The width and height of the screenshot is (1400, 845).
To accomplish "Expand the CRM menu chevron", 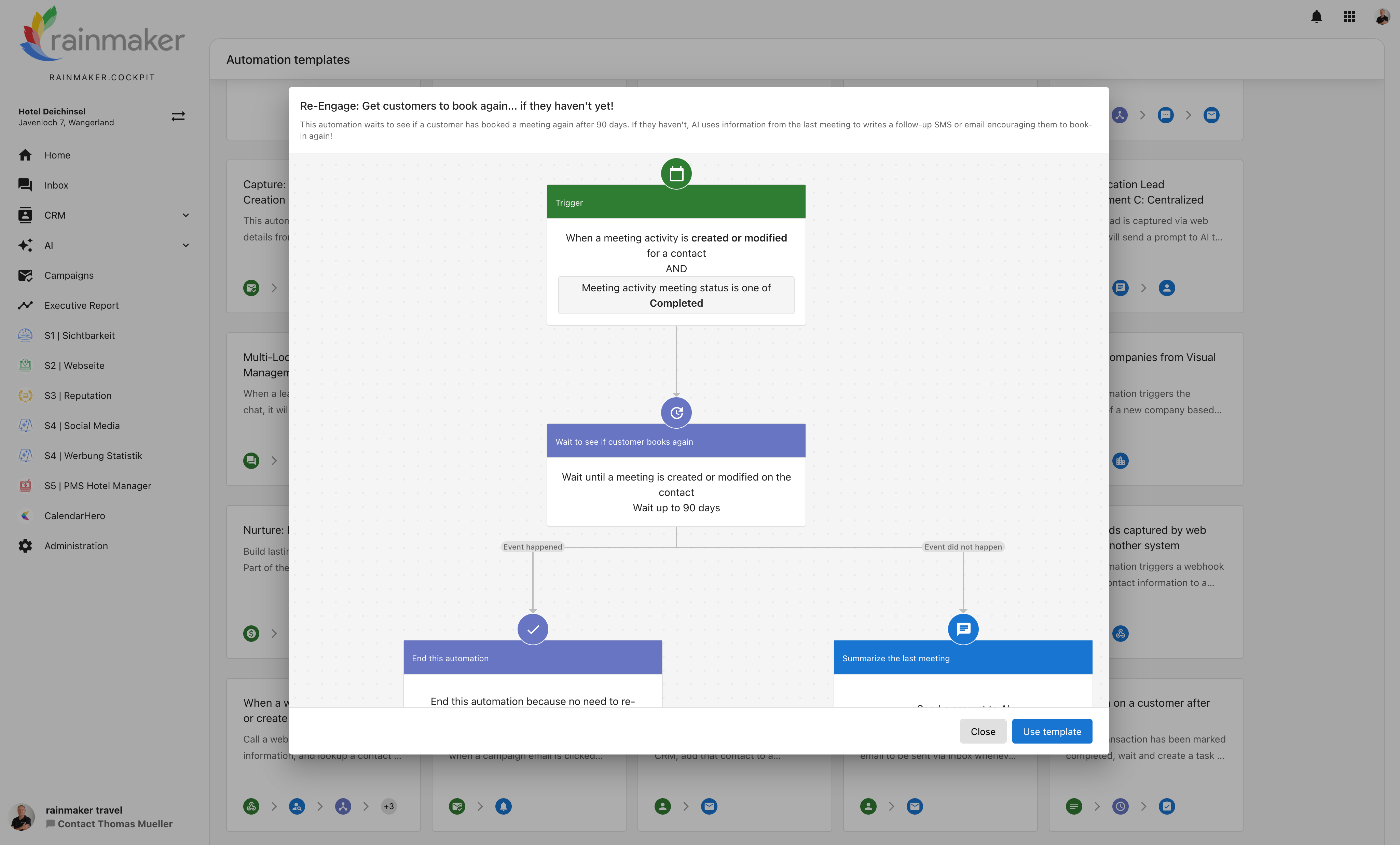I will [x=186, y=215].
